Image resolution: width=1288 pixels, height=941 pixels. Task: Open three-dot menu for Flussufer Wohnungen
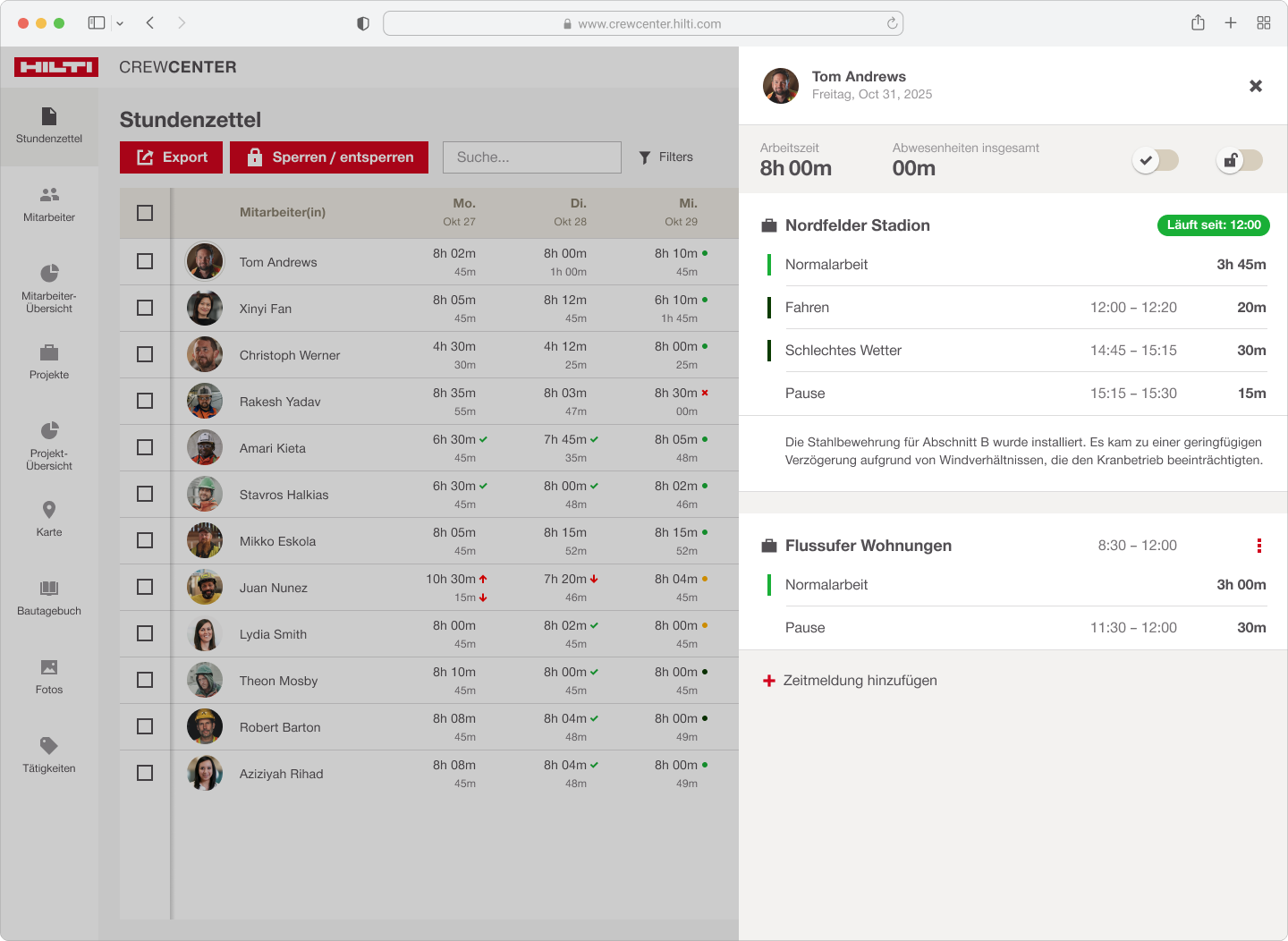click(1258, 546)
